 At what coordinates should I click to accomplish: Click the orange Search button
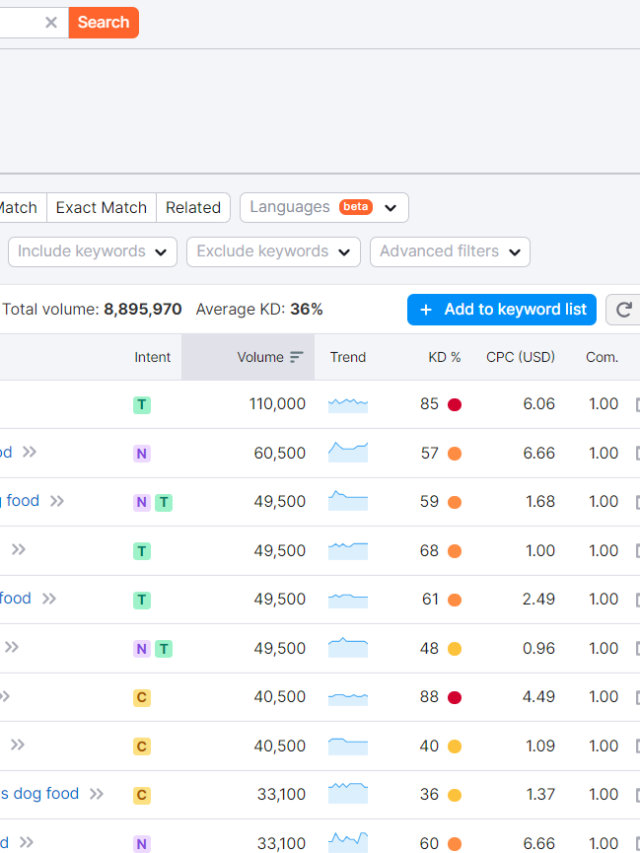click(103, 22)
